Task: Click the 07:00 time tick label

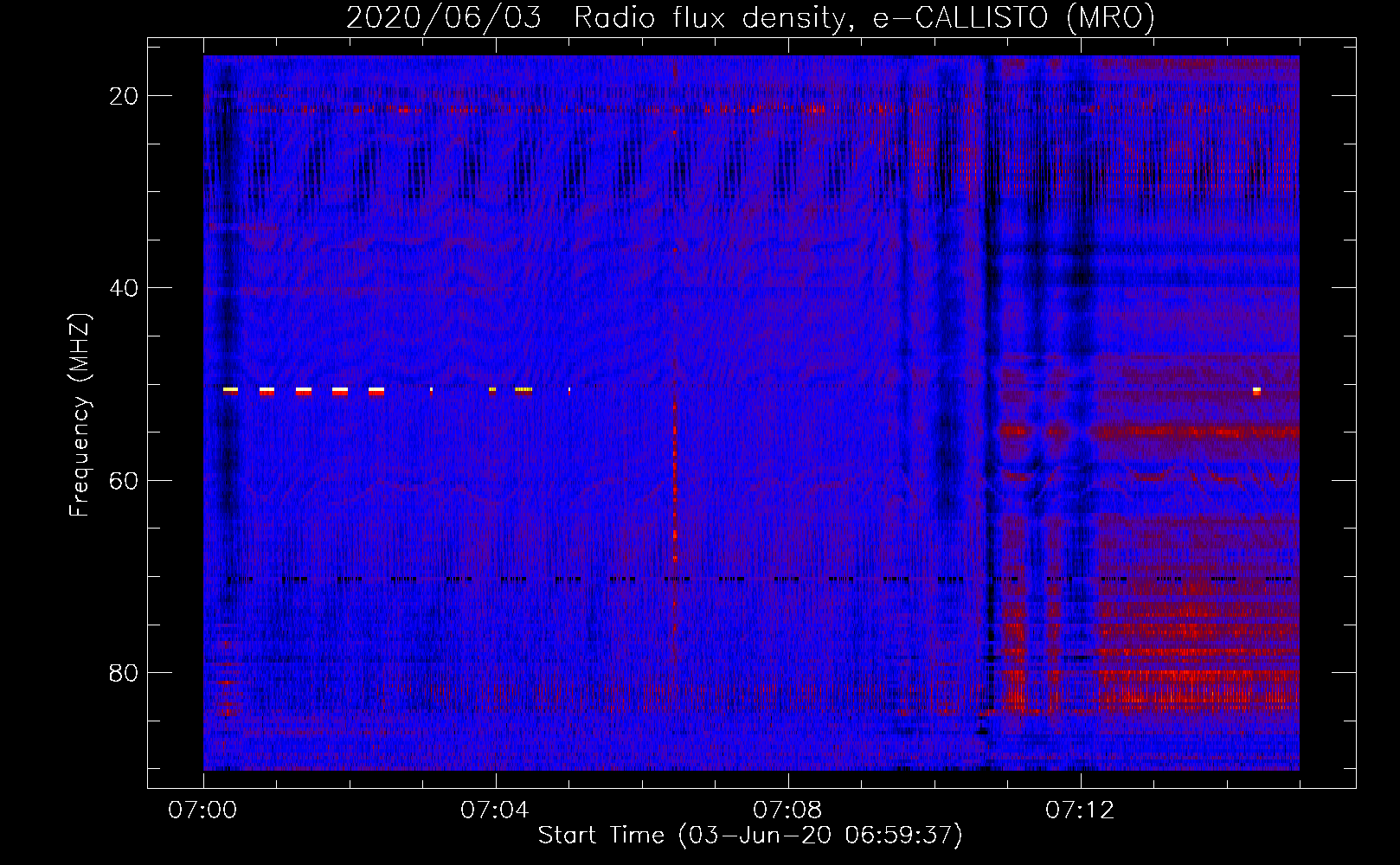Action: tap(202, 811)
